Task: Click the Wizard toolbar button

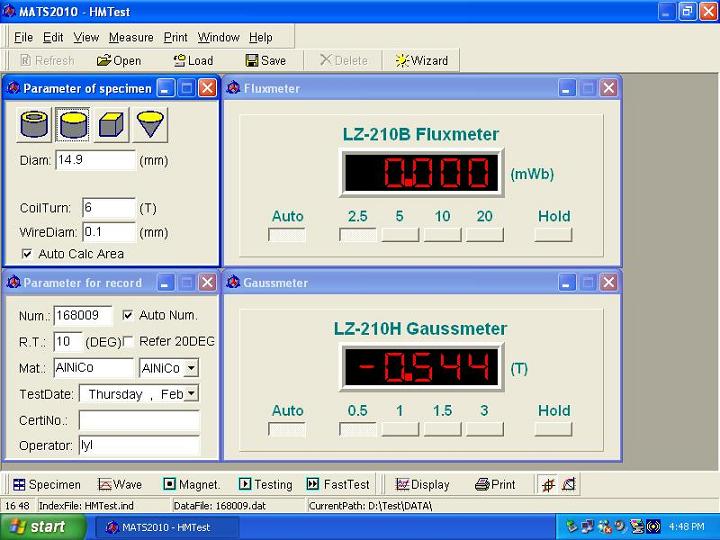Action: click(x=421, y=60)
